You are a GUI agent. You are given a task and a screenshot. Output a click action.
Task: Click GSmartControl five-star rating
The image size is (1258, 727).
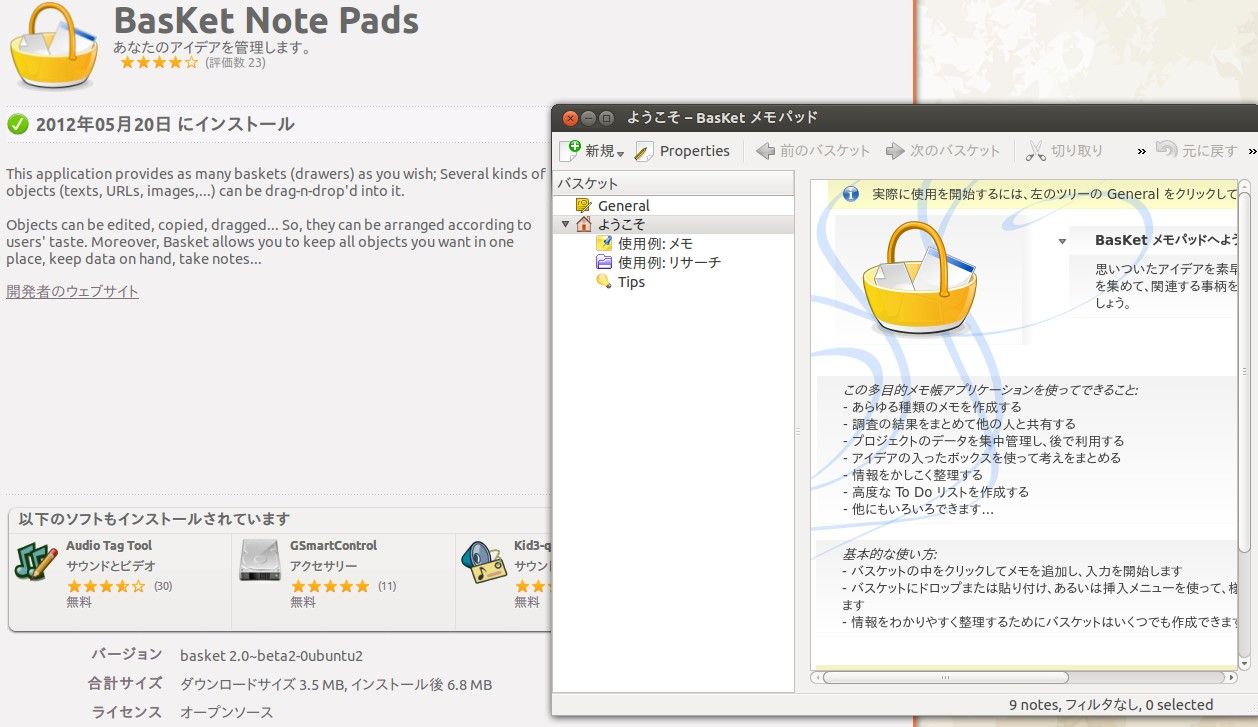(x=330, y=586)
